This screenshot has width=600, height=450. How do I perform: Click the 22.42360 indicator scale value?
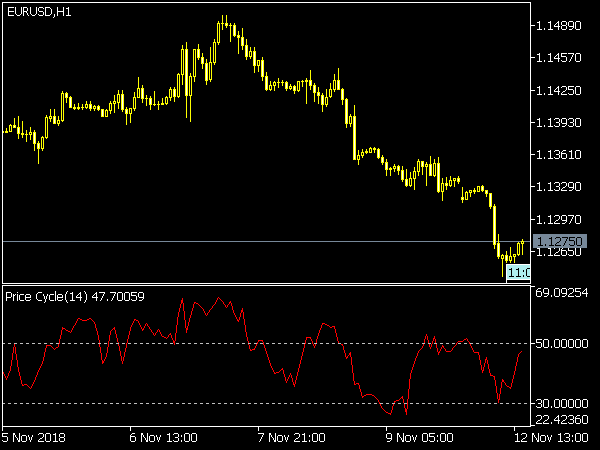[562, 420]
